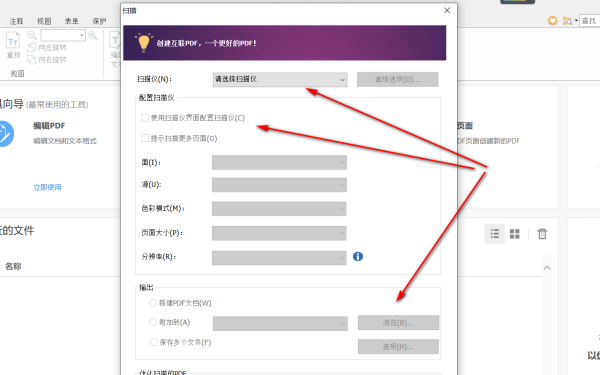Image resolution: width=600 pixels, height=375 pixels.
Task: Click 向左旋转 rotate left
Action: point(47,47)
